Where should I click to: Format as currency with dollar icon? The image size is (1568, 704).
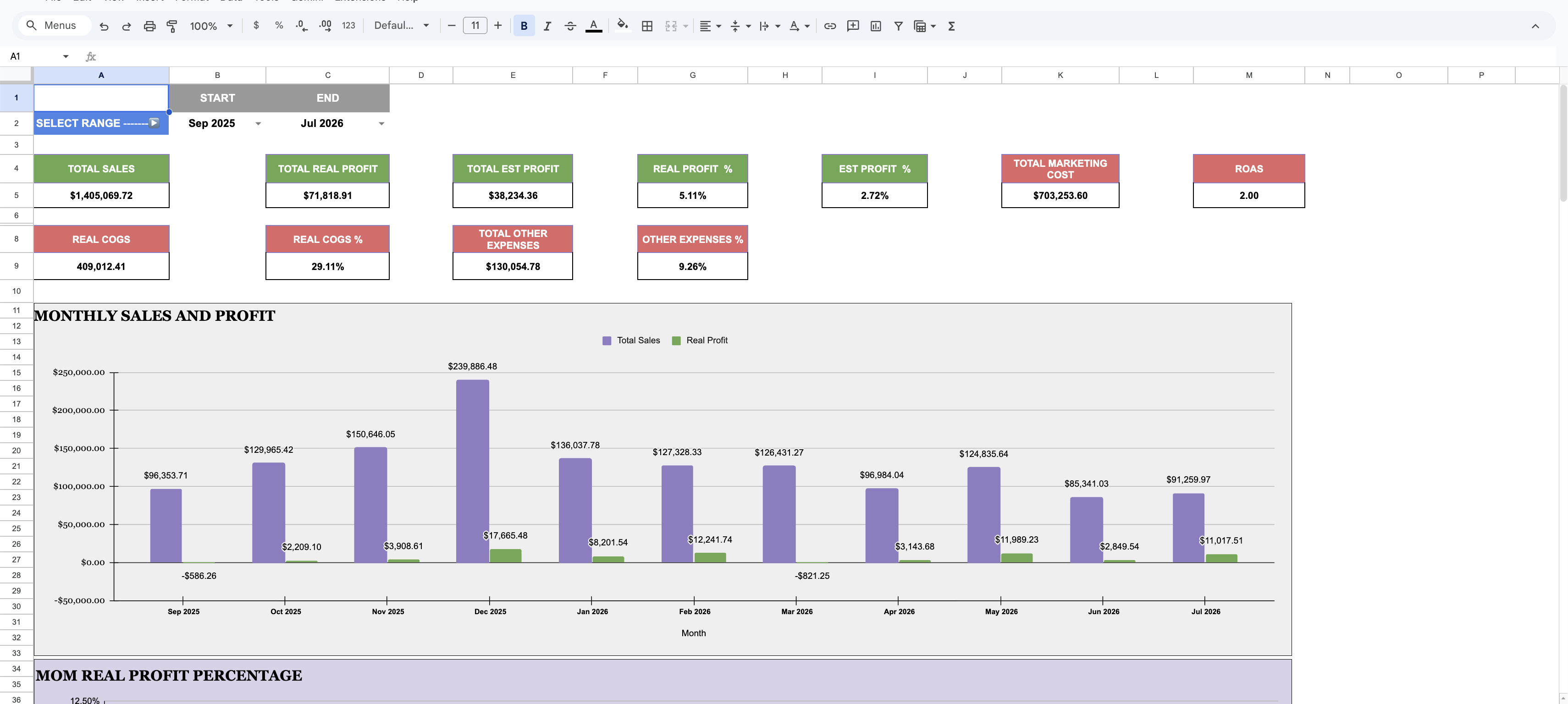pos(256,26)
